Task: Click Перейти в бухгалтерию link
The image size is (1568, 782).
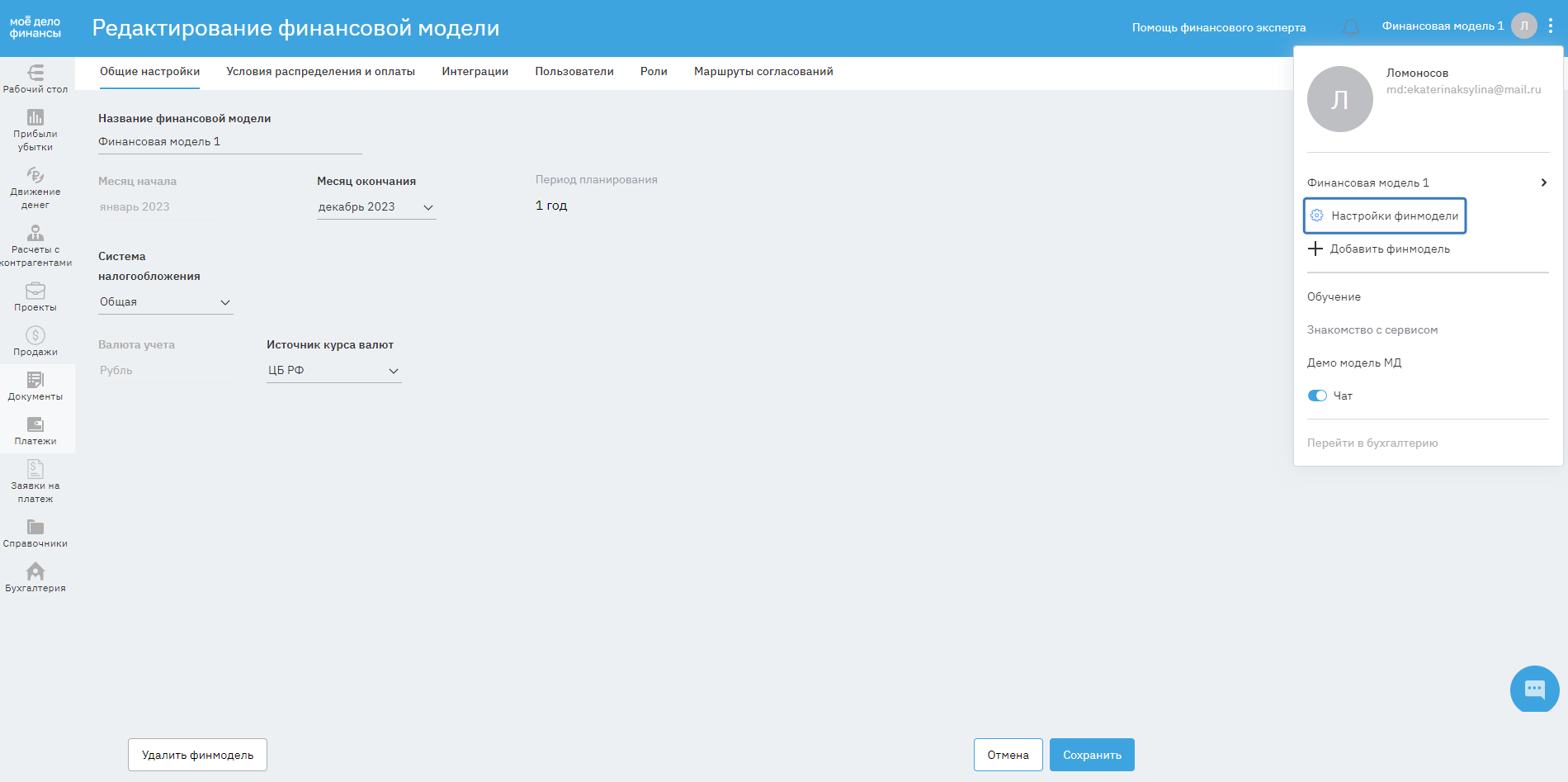Action: (x=1372, y=443)
